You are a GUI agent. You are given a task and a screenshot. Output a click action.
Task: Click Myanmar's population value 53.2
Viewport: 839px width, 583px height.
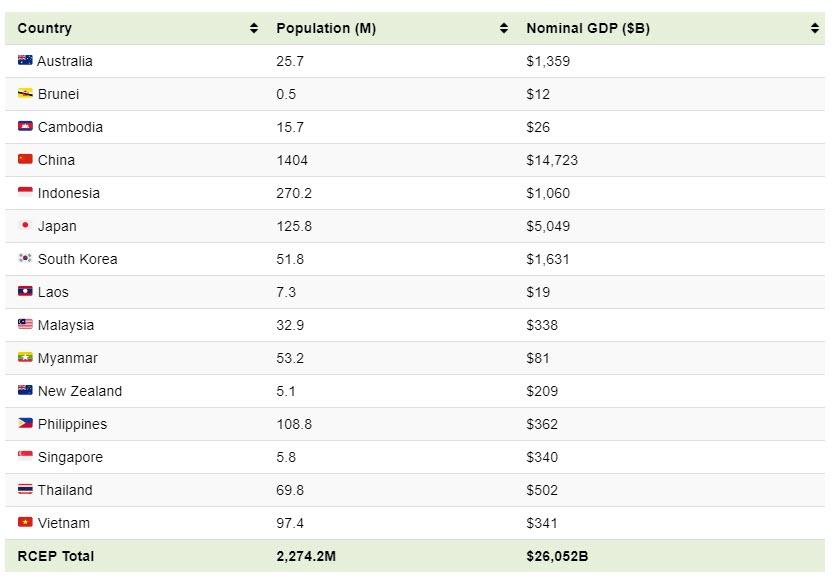point(287,358)
